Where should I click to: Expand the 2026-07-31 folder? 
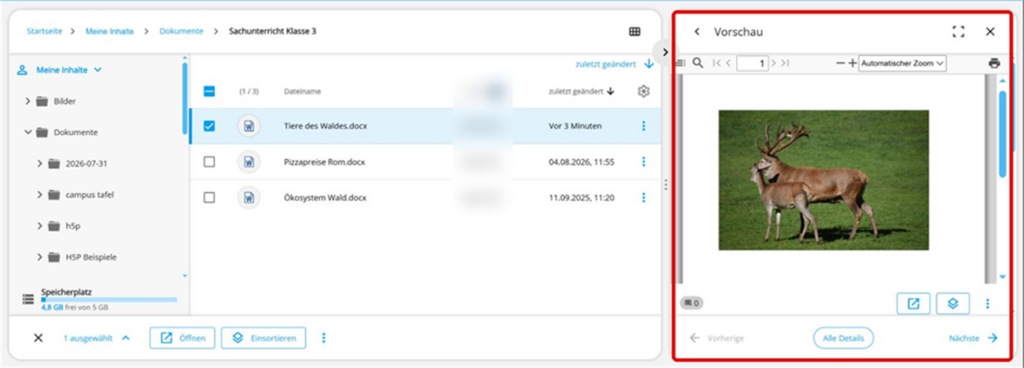coord(40,164)
